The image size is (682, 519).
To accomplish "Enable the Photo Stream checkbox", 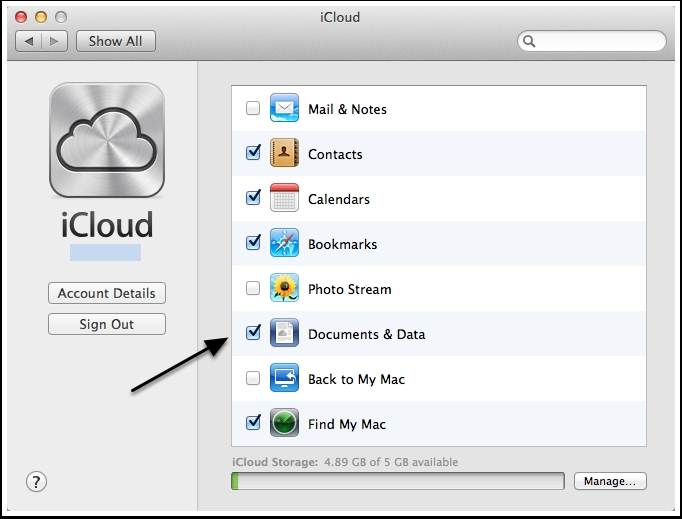I will [253, 288].
